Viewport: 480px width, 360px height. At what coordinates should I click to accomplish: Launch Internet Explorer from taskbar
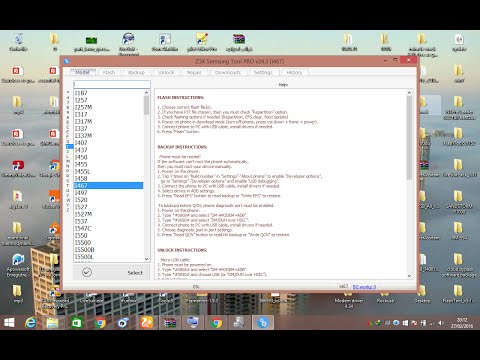(30, 323)
